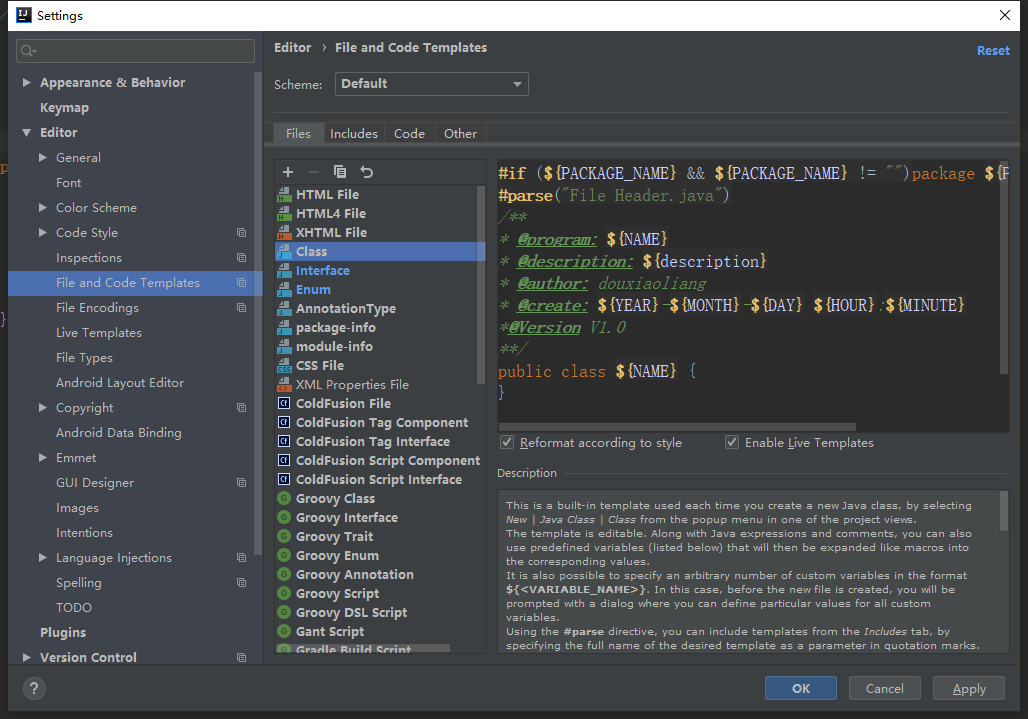
Task: Click the Groovy Class icon
Action: pyautogui.click(x=284, y=499)
